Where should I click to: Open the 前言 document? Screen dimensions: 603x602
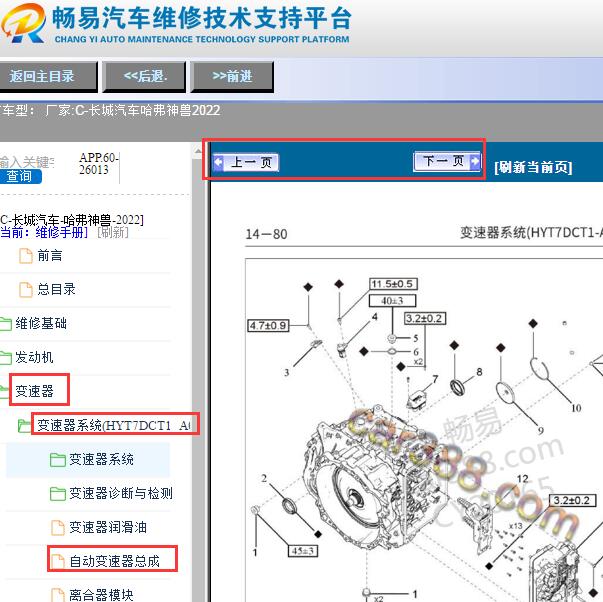click(x=50, y=256)
